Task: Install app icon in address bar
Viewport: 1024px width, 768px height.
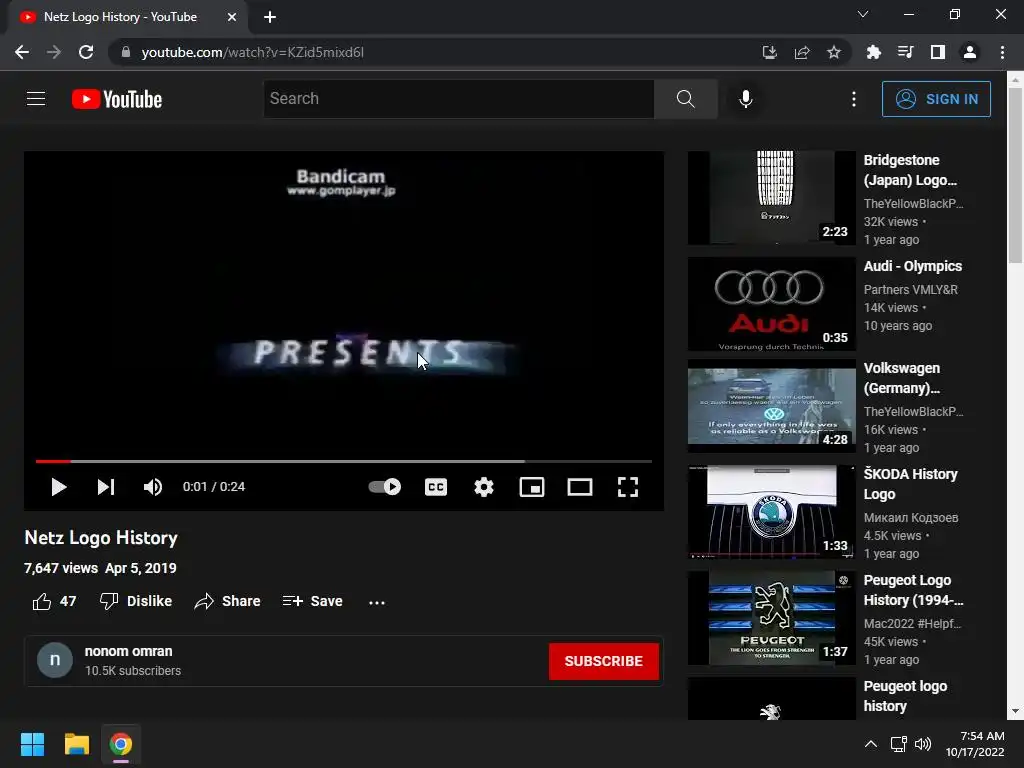Action: pos(770,52)
